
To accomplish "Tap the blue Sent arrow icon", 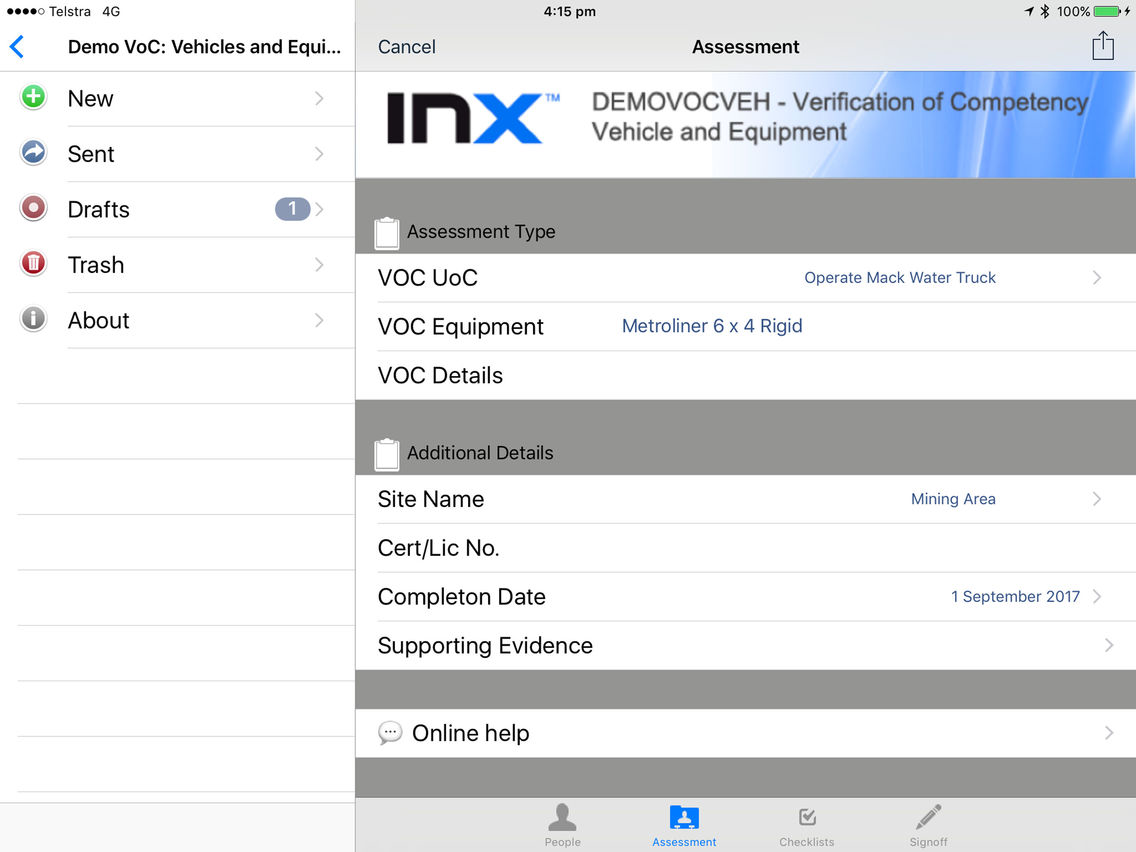I will click(x=33, y=152).
